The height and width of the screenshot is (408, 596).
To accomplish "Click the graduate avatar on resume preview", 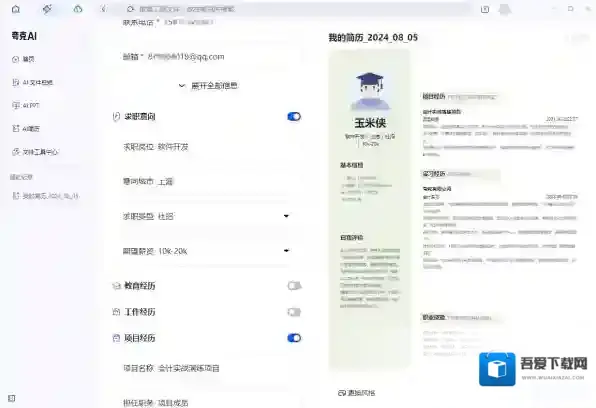I will (370, 90).
